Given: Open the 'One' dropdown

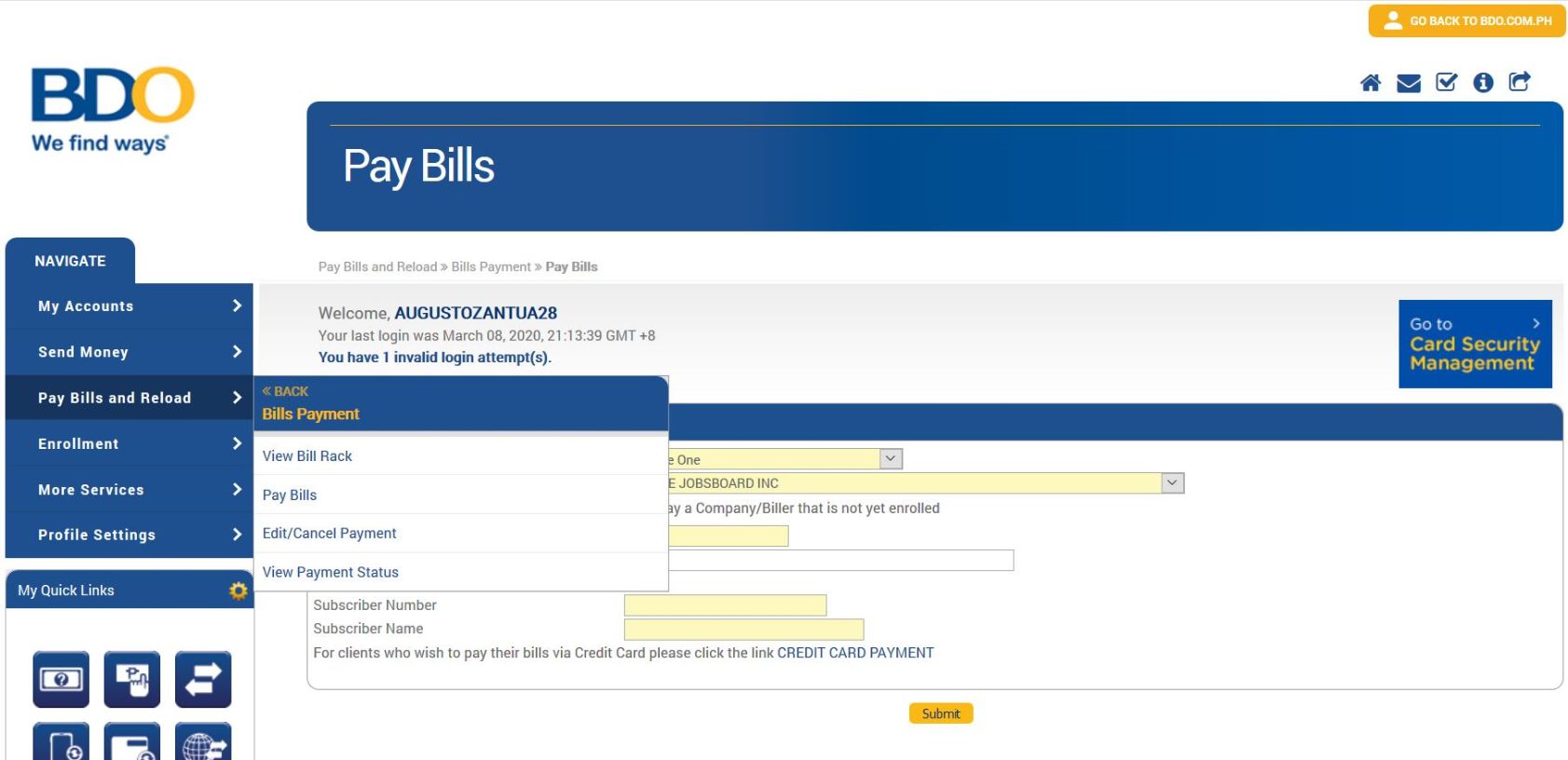Looking at the screenshot, I should 784,459.
